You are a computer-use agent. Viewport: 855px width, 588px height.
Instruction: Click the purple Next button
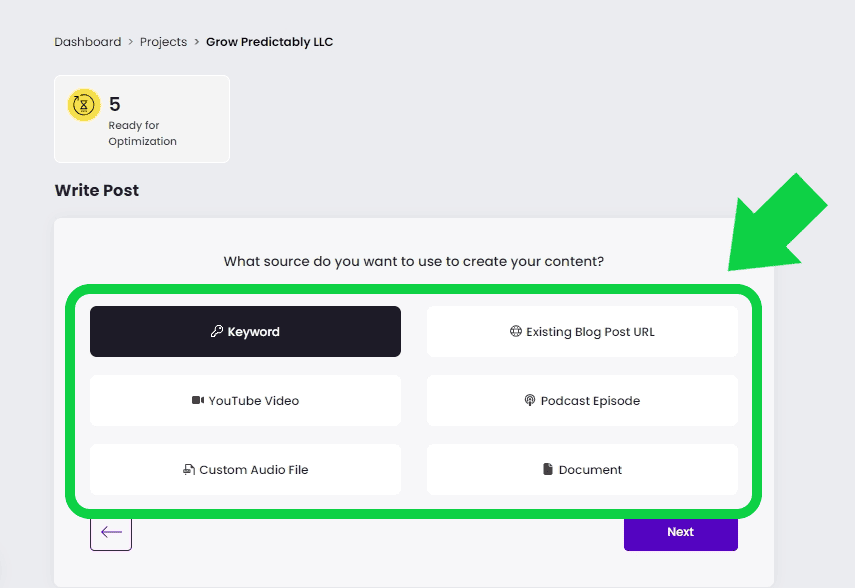681,532
